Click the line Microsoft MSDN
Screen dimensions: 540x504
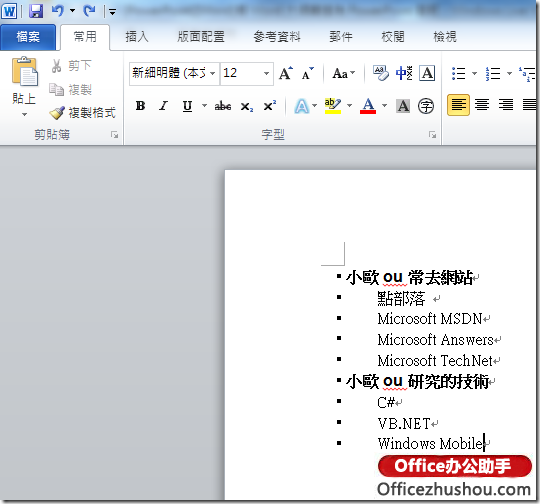[429, 319]
